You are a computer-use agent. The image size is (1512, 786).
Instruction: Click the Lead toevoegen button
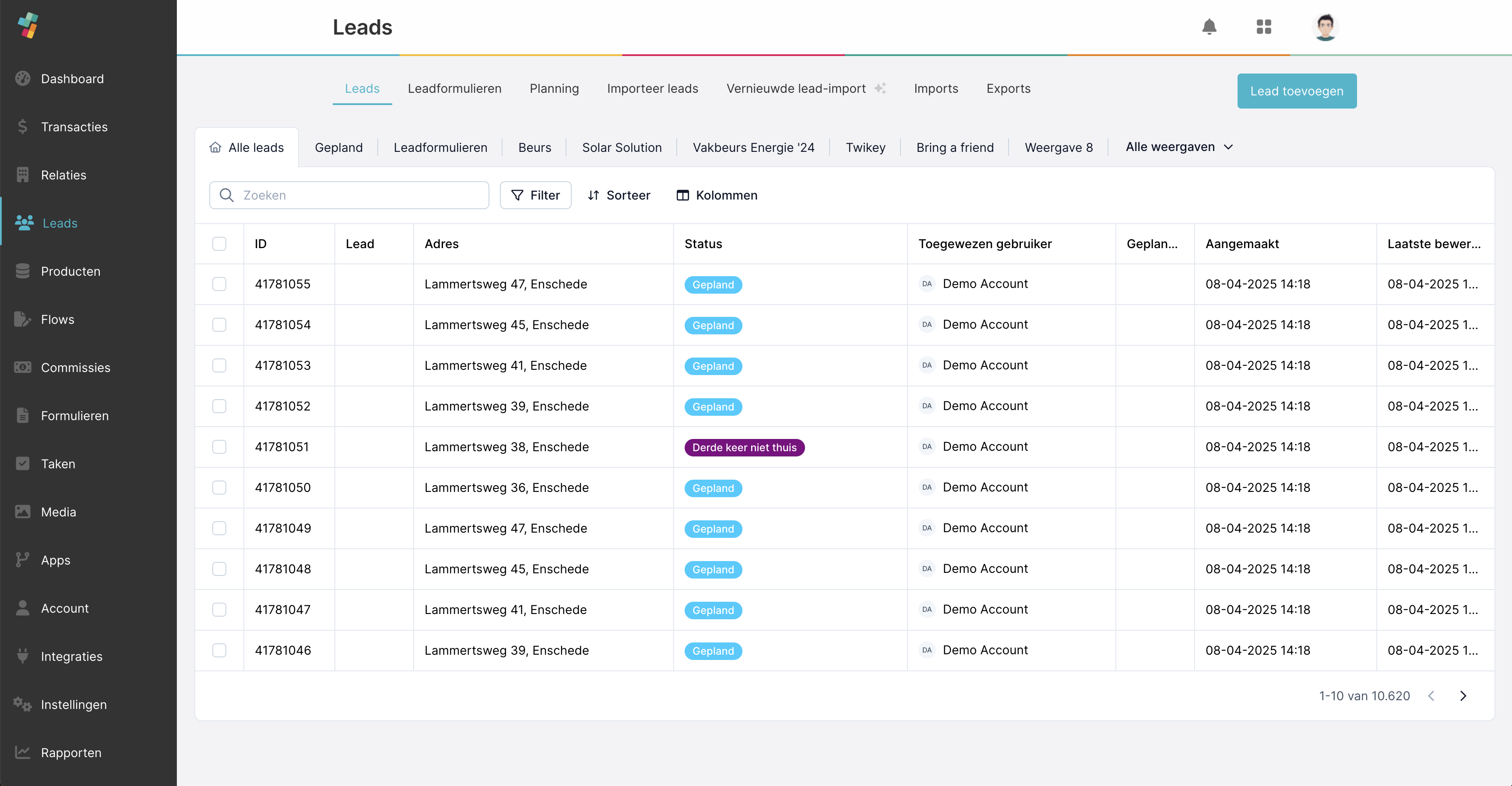tap(1296, 91)
